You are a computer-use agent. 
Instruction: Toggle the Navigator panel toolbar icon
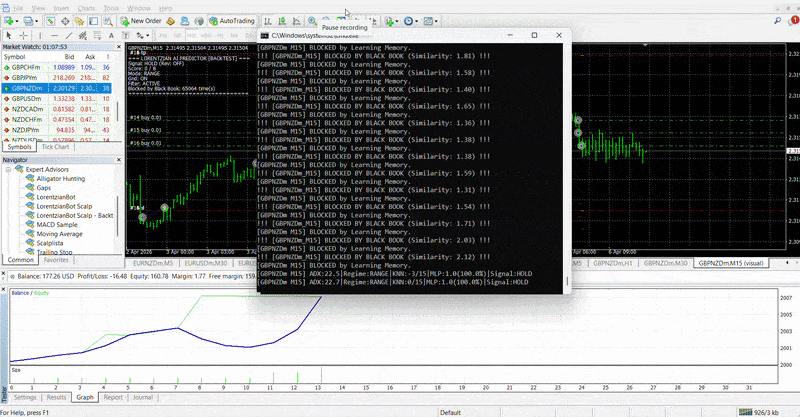79,21
